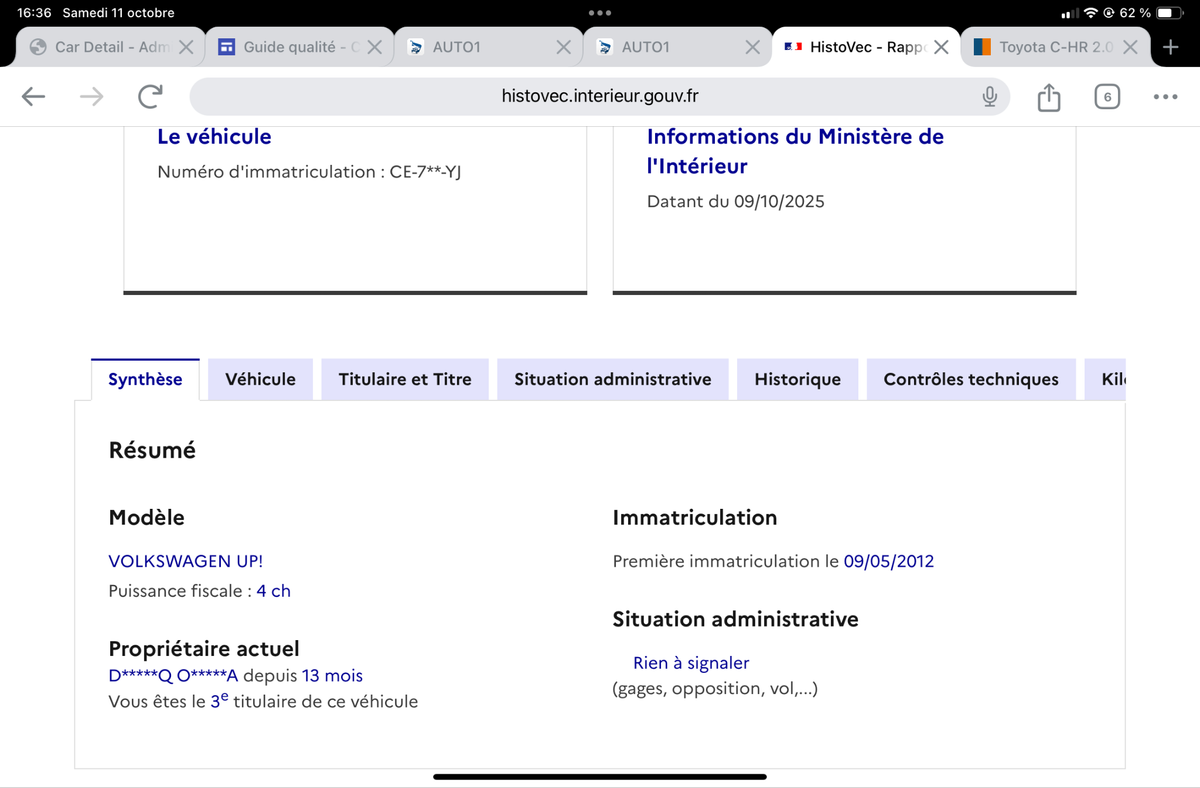Tap the multitasking three dots at top
Image resolution: width=1200 pixels, height=788 pixels.
pyautogui.click(x=600, y=13)
